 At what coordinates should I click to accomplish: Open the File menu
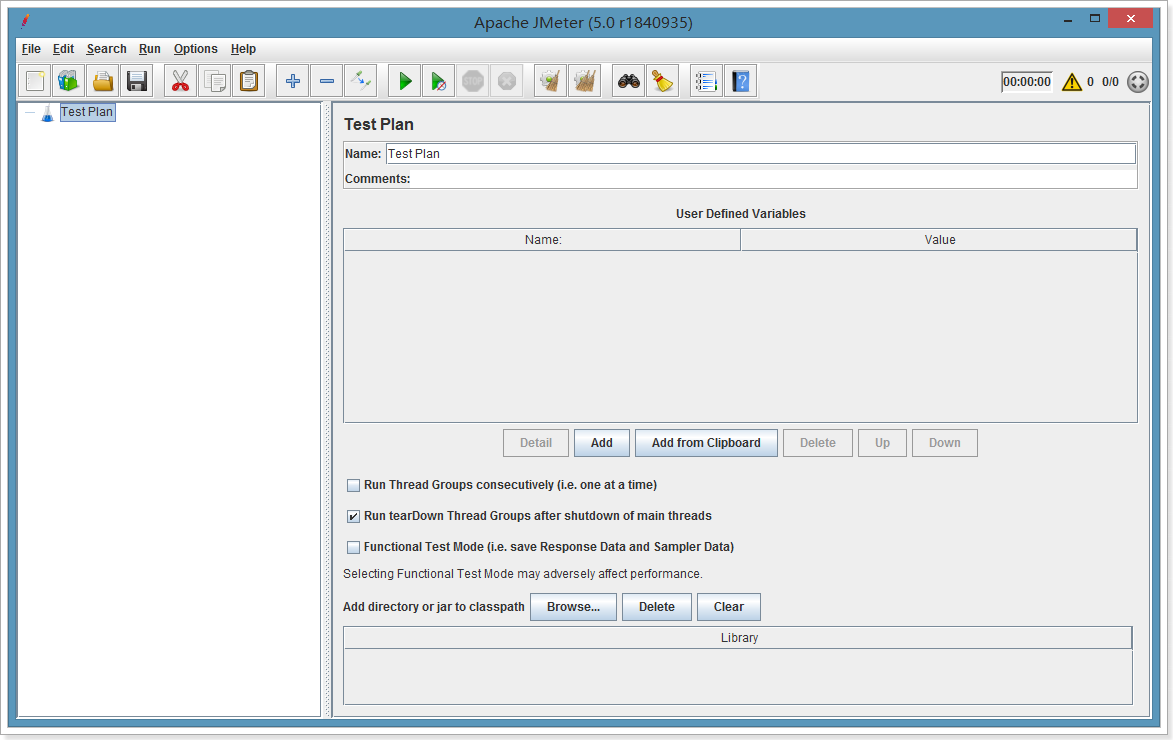31,49
